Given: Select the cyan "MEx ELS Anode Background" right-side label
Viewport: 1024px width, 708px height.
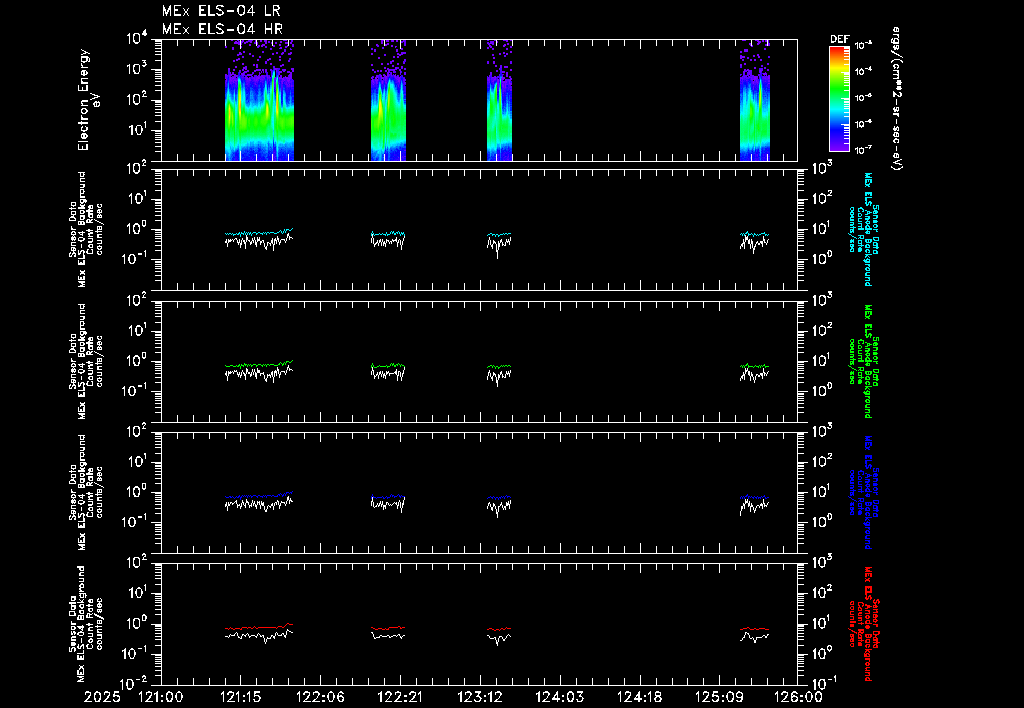Looking at the screenshot, I should [x=867, y=229].
